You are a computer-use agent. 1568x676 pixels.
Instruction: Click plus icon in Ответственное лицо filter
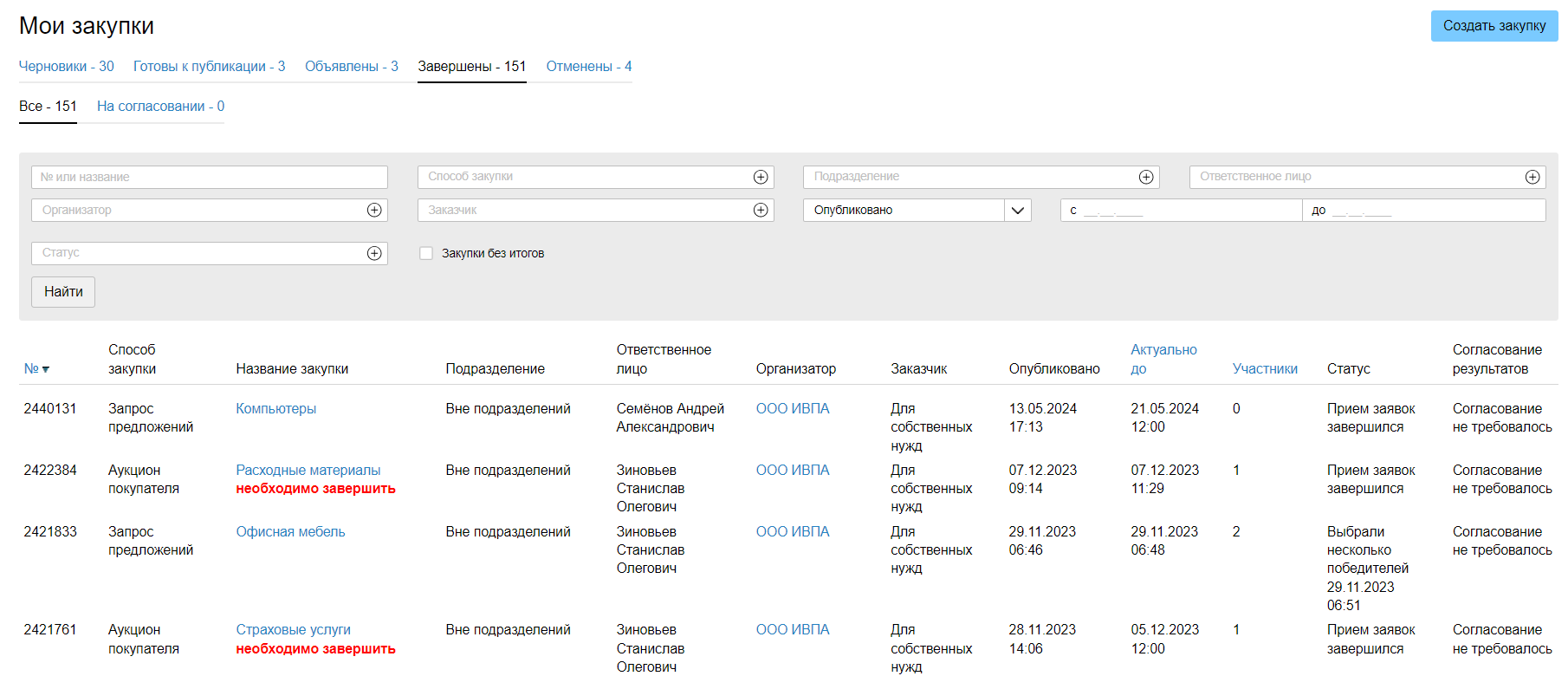tap(1532, 177)
